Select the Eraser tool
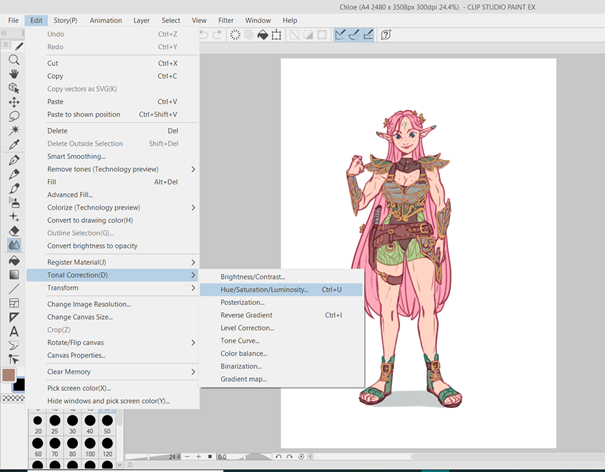605x472 pixels. [14, 230]
